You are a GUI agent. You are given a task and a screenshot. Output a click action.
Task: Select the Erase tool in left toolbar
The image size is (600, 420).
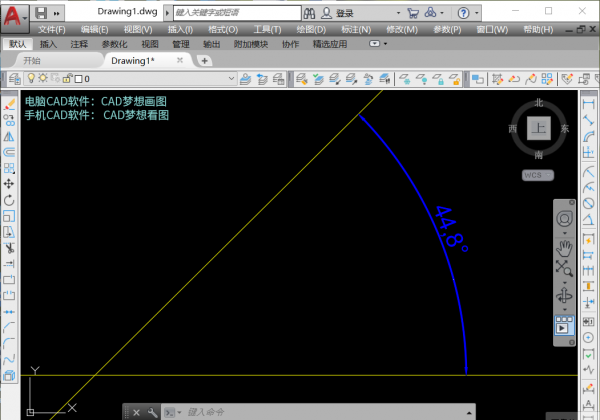(x=9, y=104)
